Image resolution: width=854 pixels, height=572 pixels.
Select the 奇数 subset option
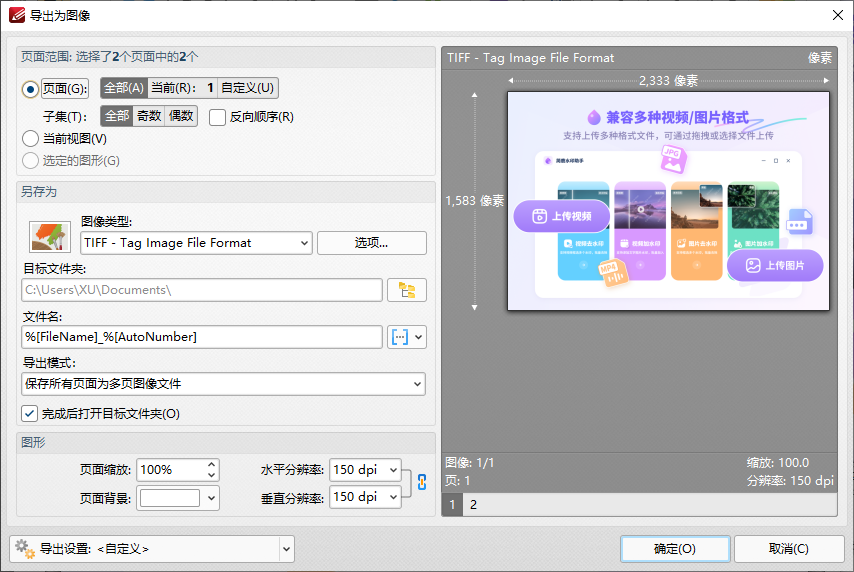(x=149, y=116)
